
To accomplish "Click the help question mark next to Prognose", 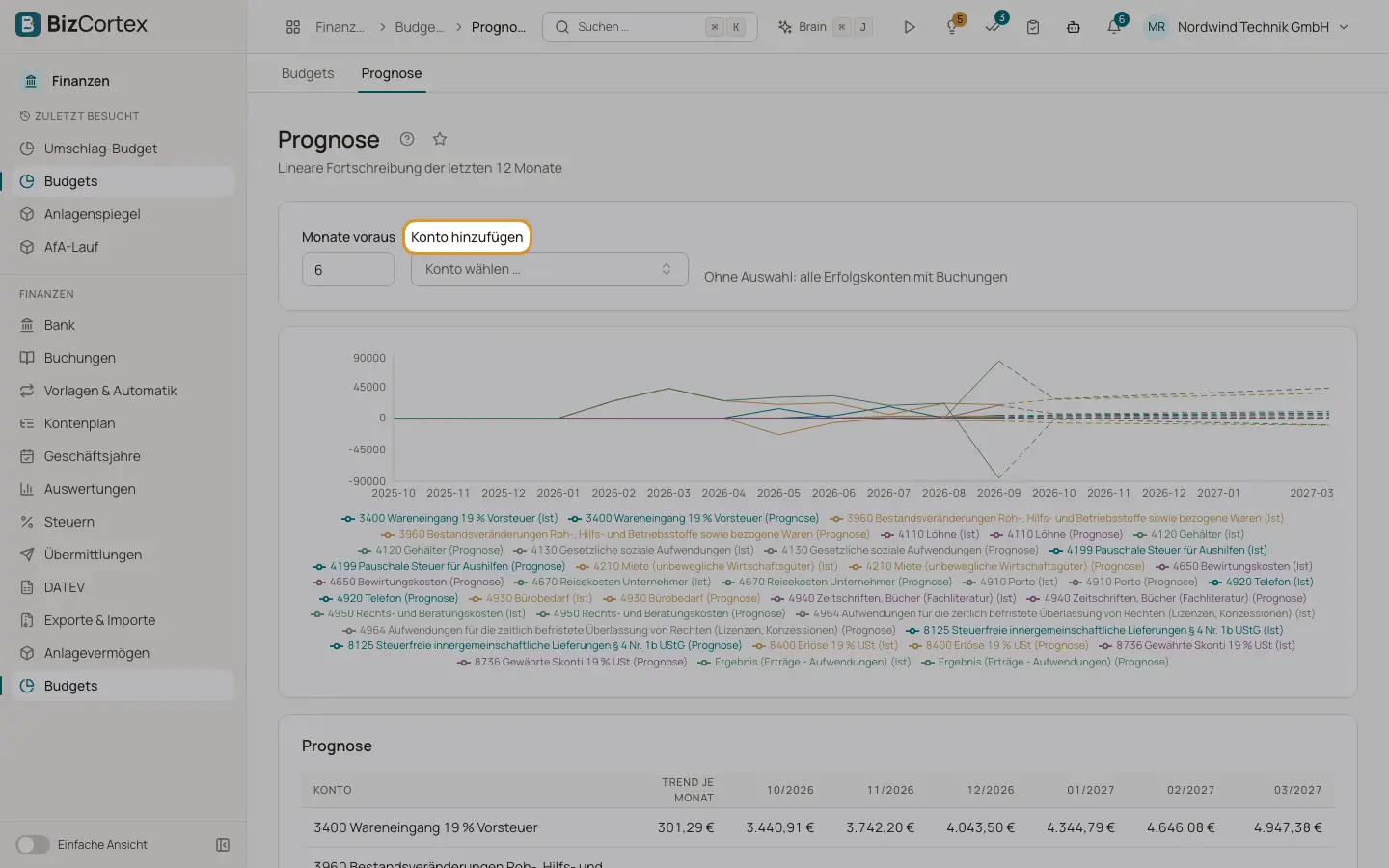I will (407, 139).
